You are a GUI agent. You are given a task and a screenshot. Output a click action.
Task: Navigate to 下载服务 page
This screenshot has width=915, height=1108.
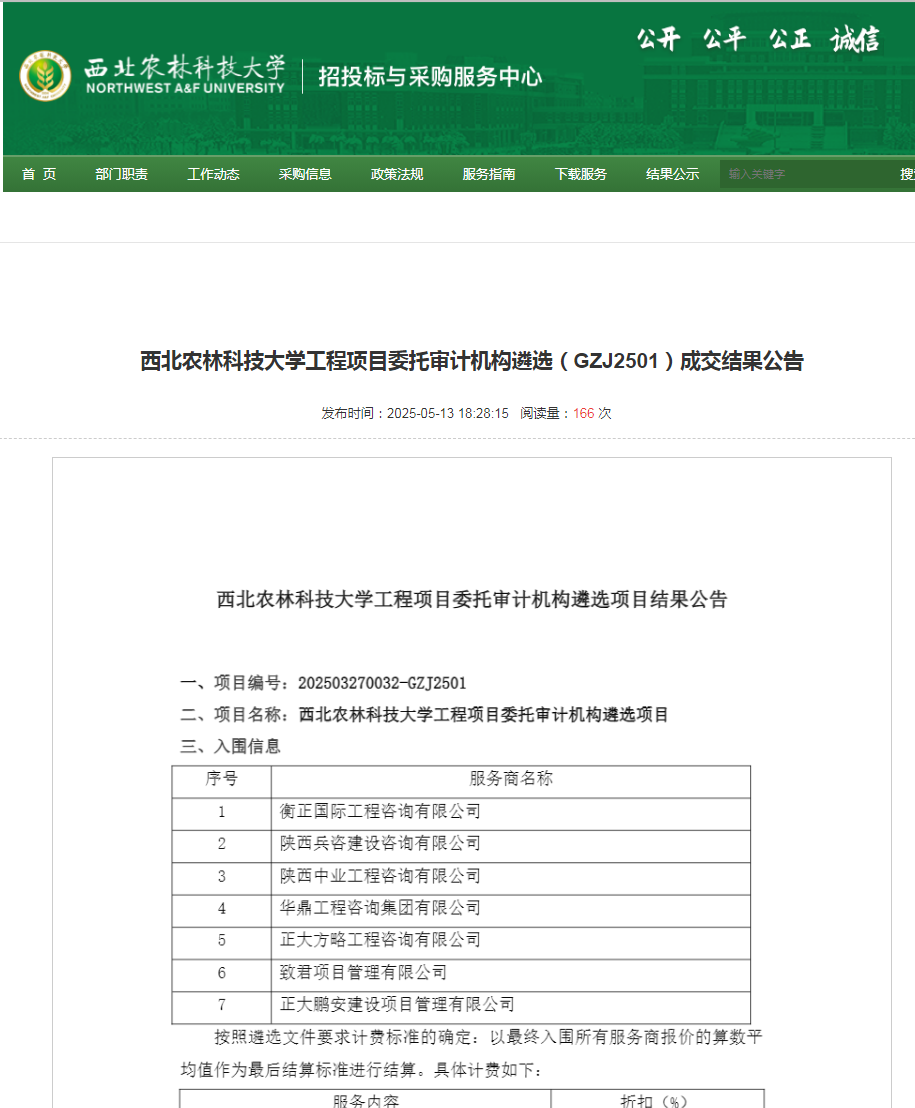[581, 174]
